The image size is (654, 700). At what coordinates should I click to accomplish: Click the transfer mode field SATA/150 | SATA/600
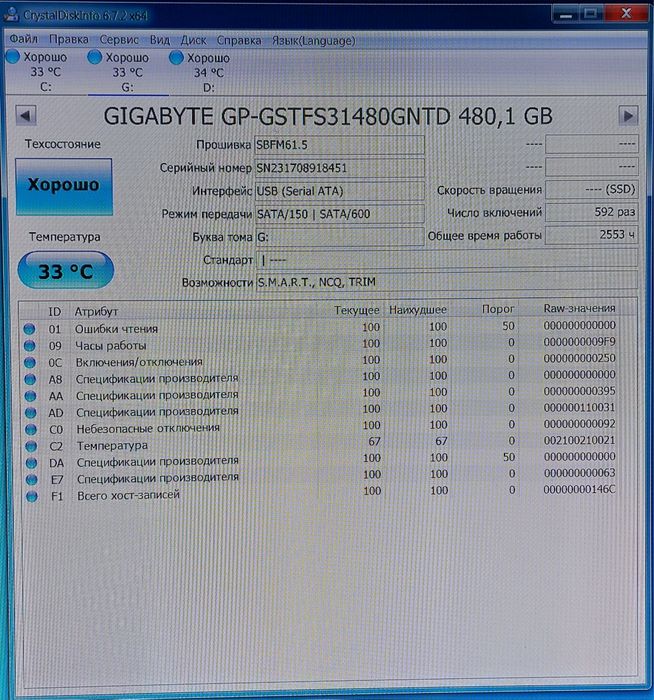(x=339, y=214)
